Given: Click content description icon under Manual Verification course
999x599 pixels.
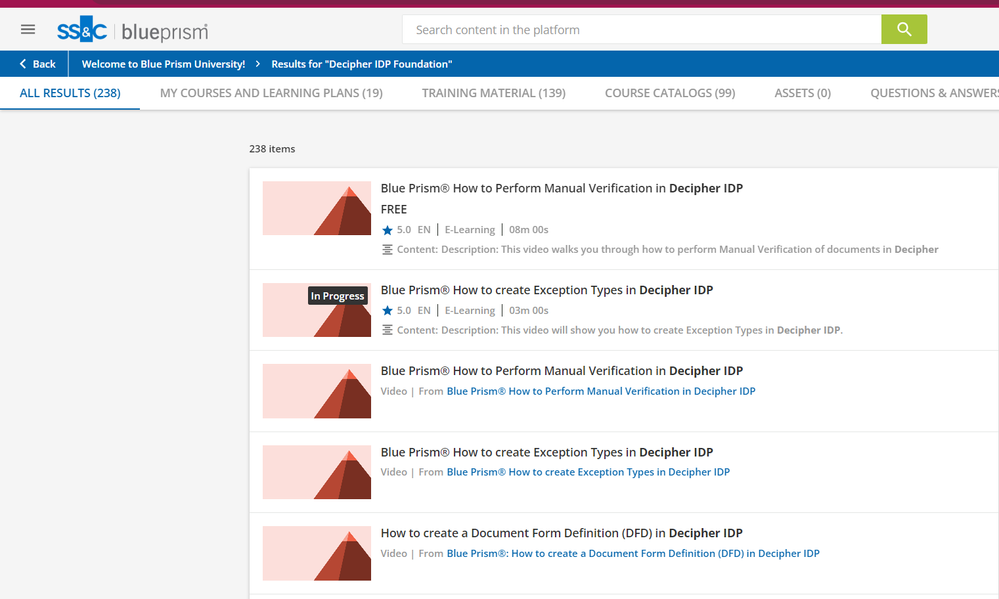Looking at the screenshot, I should pyautogui.click(x=388, y=250).
